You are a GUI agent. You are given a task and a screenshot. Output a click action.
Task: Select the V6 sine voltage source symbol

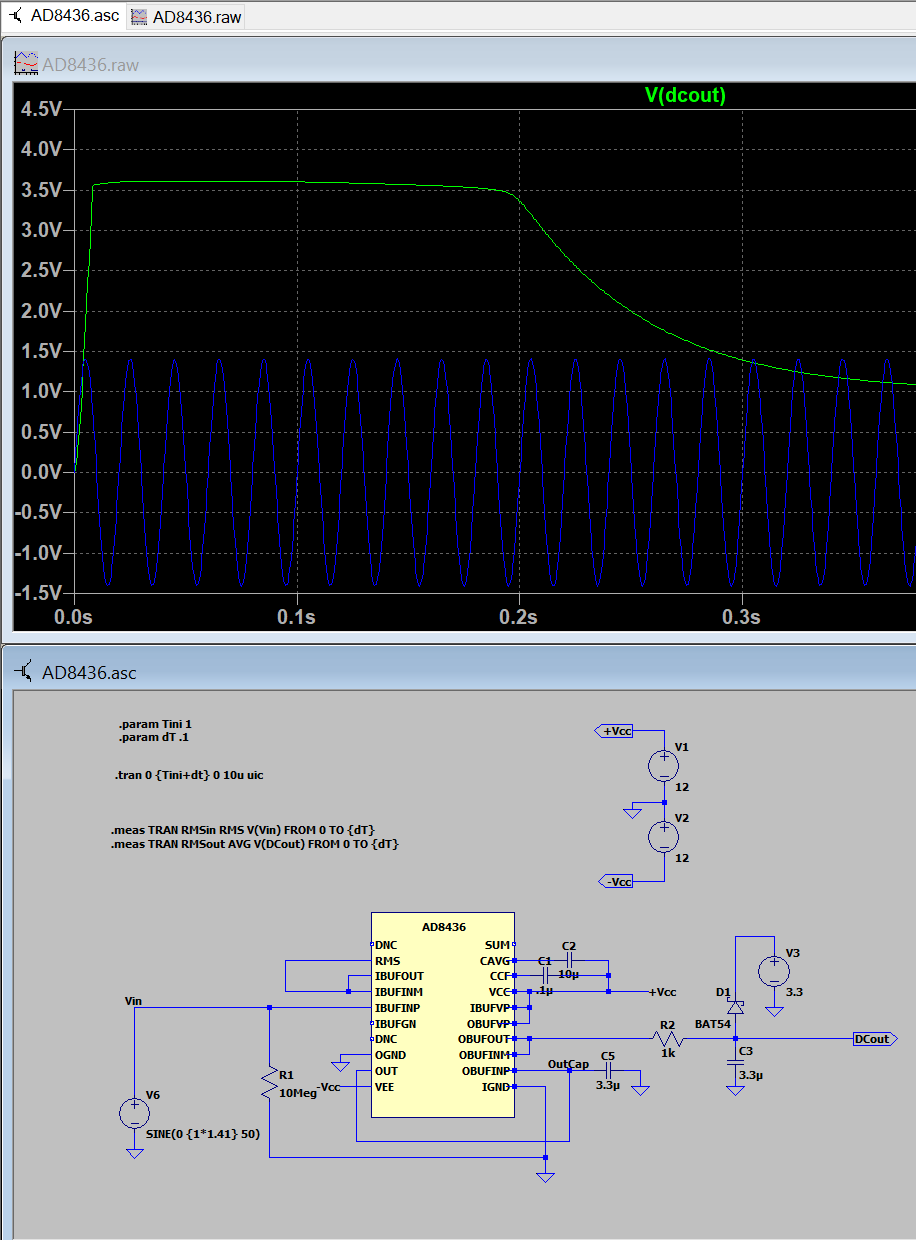point(134,1113)
